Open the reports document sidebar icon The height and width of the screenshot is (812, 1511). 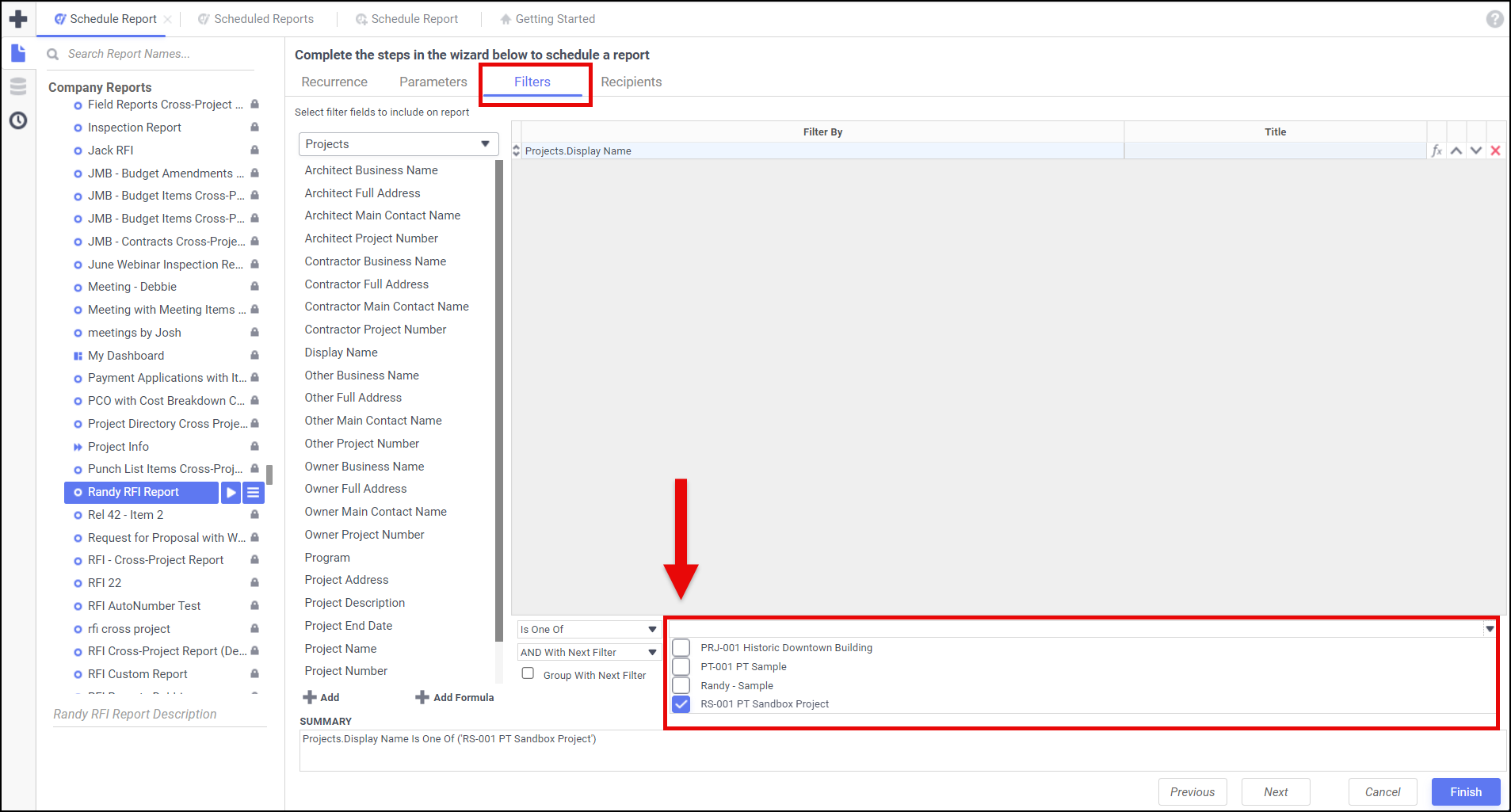point(18,53)
